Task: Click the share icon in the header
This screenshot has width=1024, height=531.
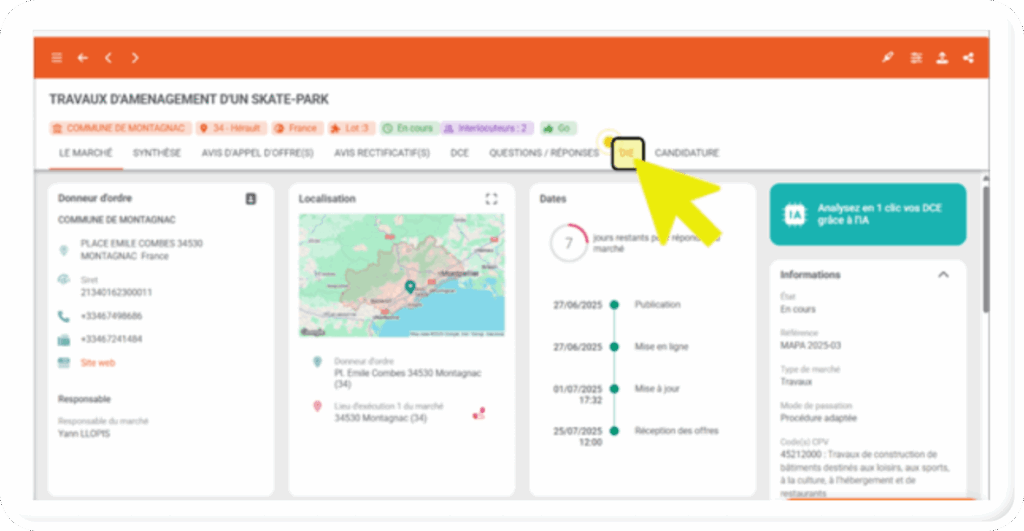Action: click(968, 58)
